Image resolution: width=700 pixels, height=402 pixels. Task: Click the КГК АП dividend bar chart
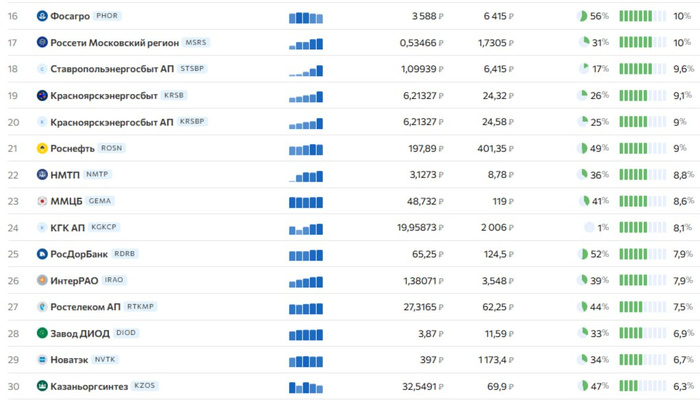point(306,229)
